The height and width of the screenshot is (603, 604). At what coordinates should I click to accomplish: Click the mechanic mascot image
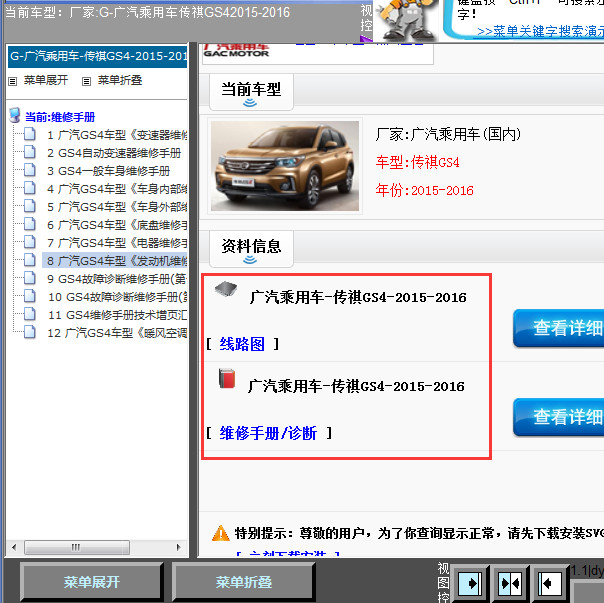click(409, 20)
